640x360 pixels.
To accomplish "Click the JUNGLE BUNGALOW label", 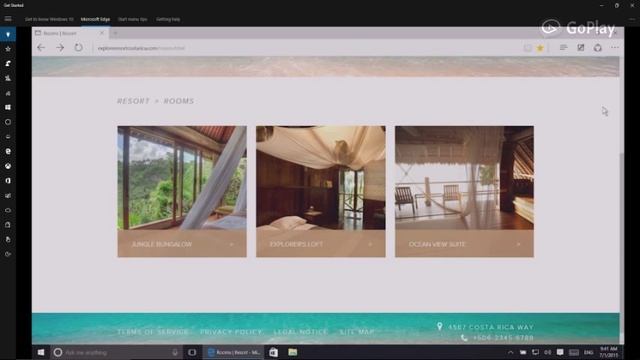I will point(162,244).
